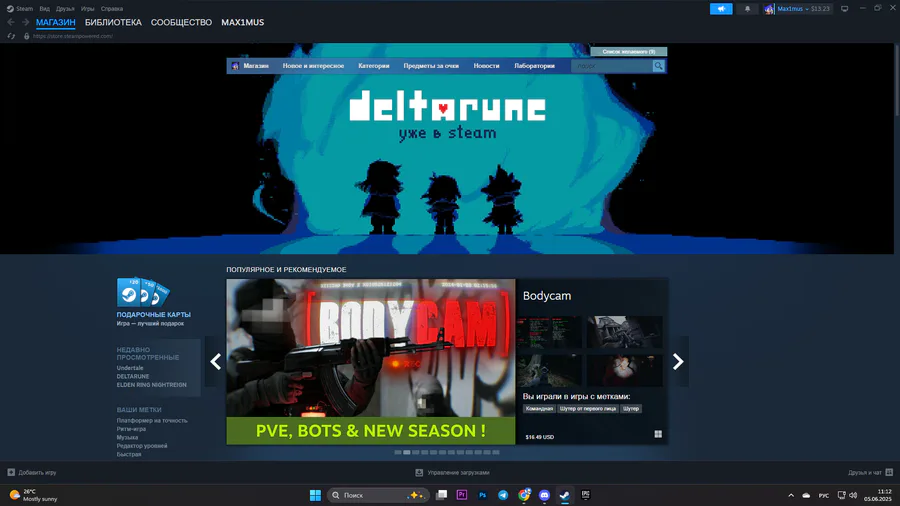Click the Windows platform icon on Bodycam
Viewport: 900px width, 506px height.
(658, 434)
